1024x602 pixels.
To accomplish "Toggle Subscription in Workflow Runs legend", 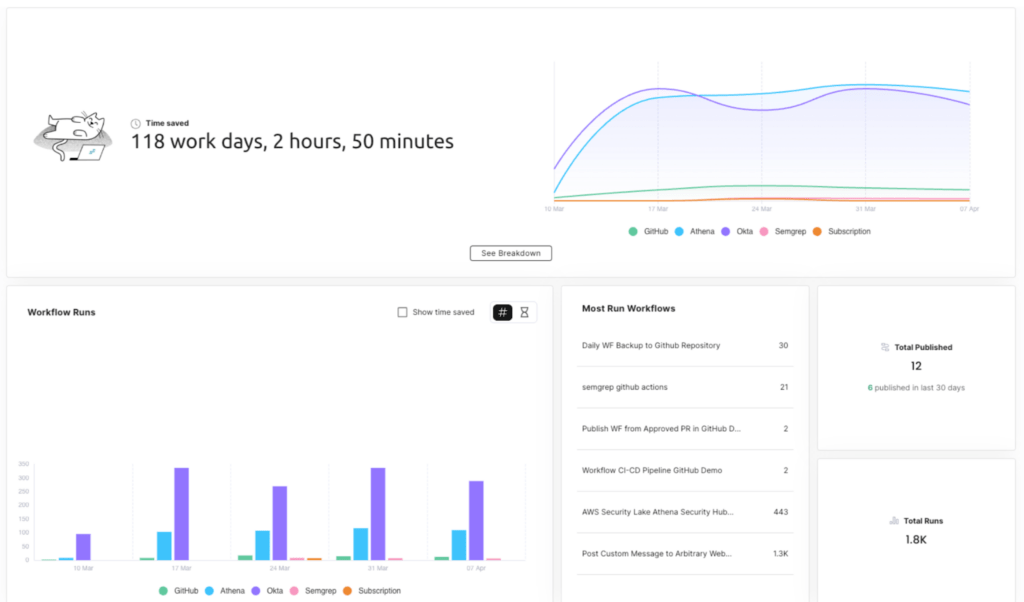I will [x=371, y=591].
